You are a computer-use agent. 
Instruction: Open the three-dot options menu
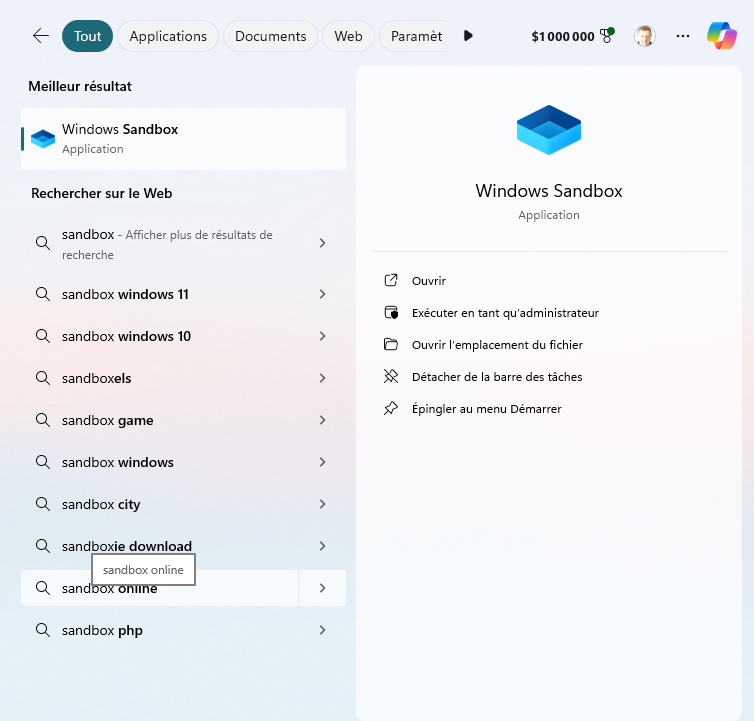coord(682,36)
